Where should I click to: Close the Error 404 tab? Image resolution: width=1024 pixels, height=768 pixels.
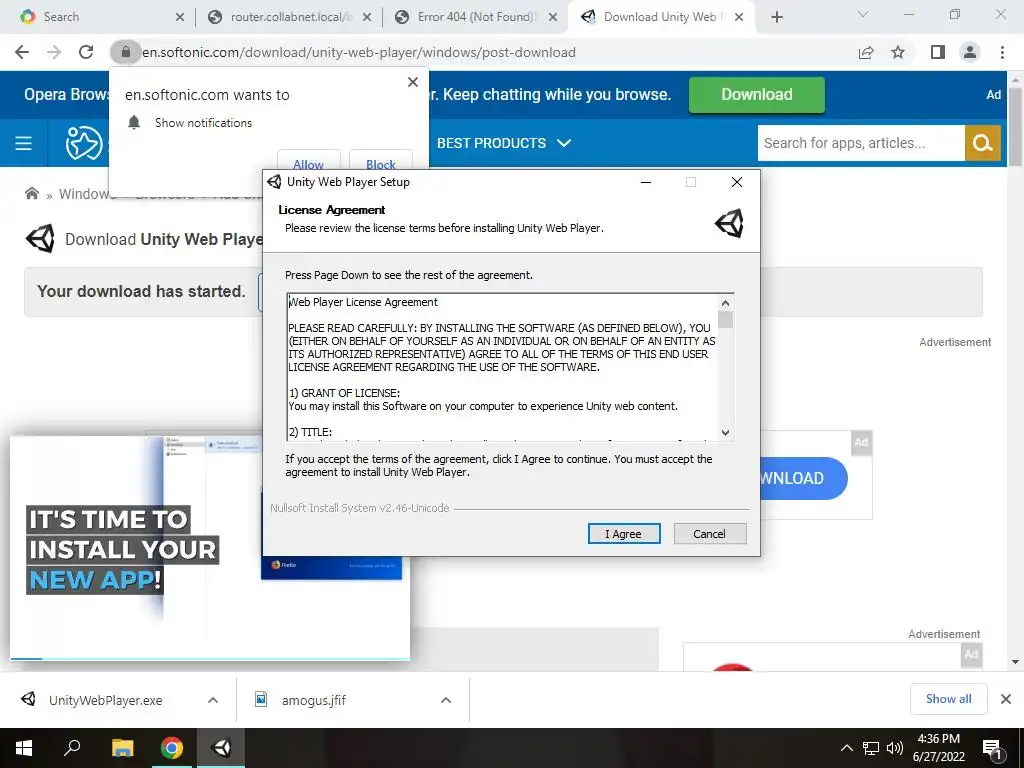pos(552,17)
